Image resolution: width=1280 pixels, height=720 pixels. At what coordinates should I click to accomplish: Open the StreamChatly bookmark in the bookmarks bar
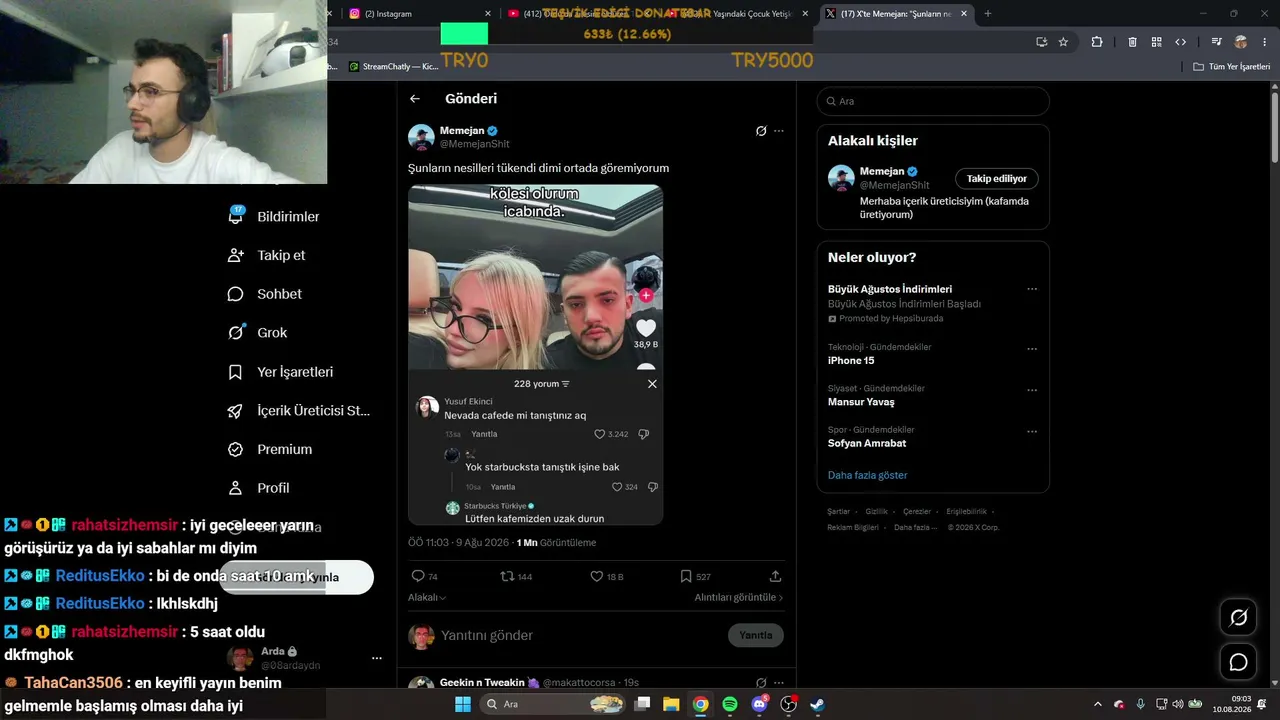click(393, 67)
